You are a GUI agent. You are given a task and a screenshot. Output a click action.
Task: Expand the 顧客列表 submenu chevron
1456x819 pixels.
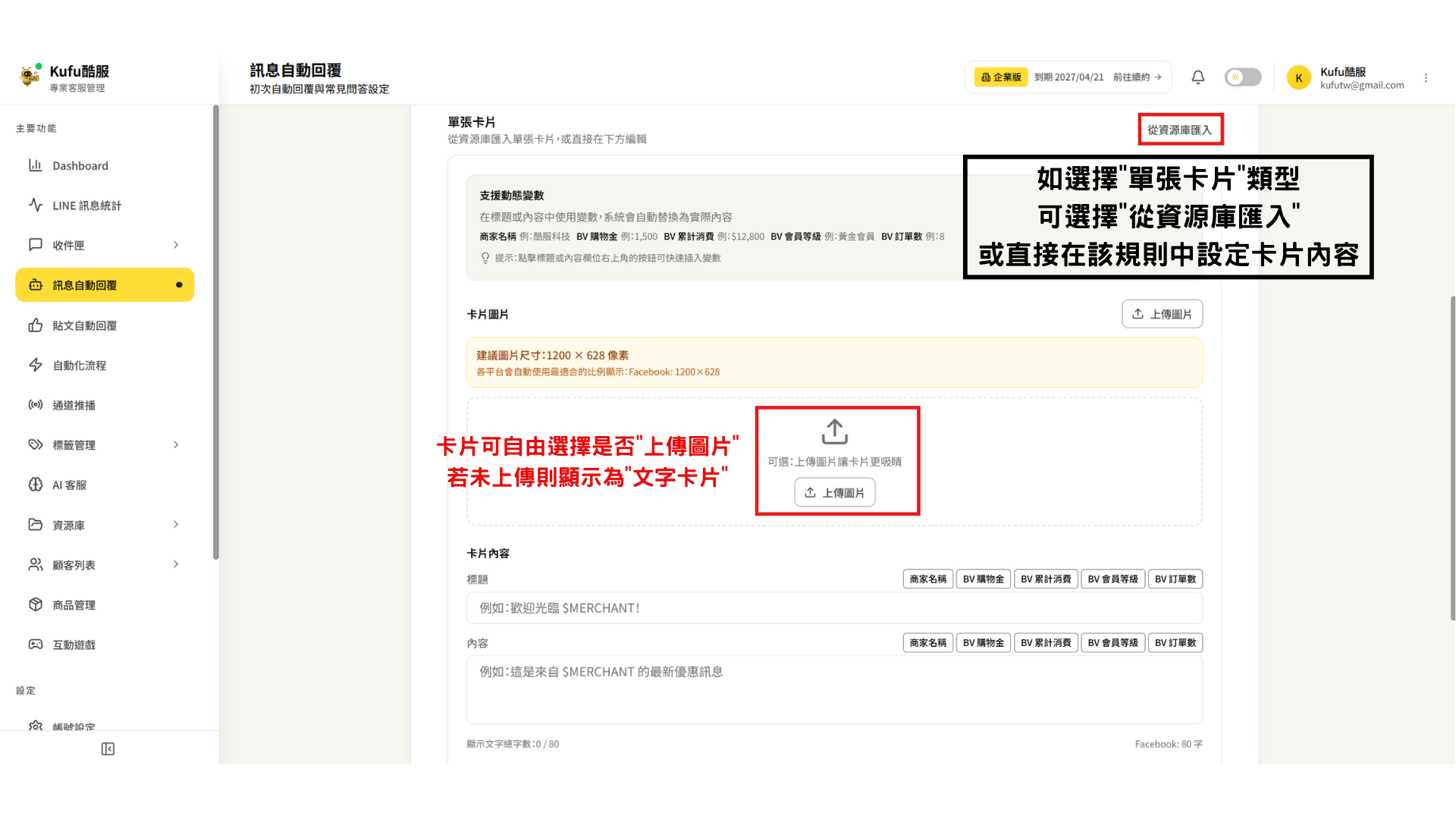coord(176,564)
